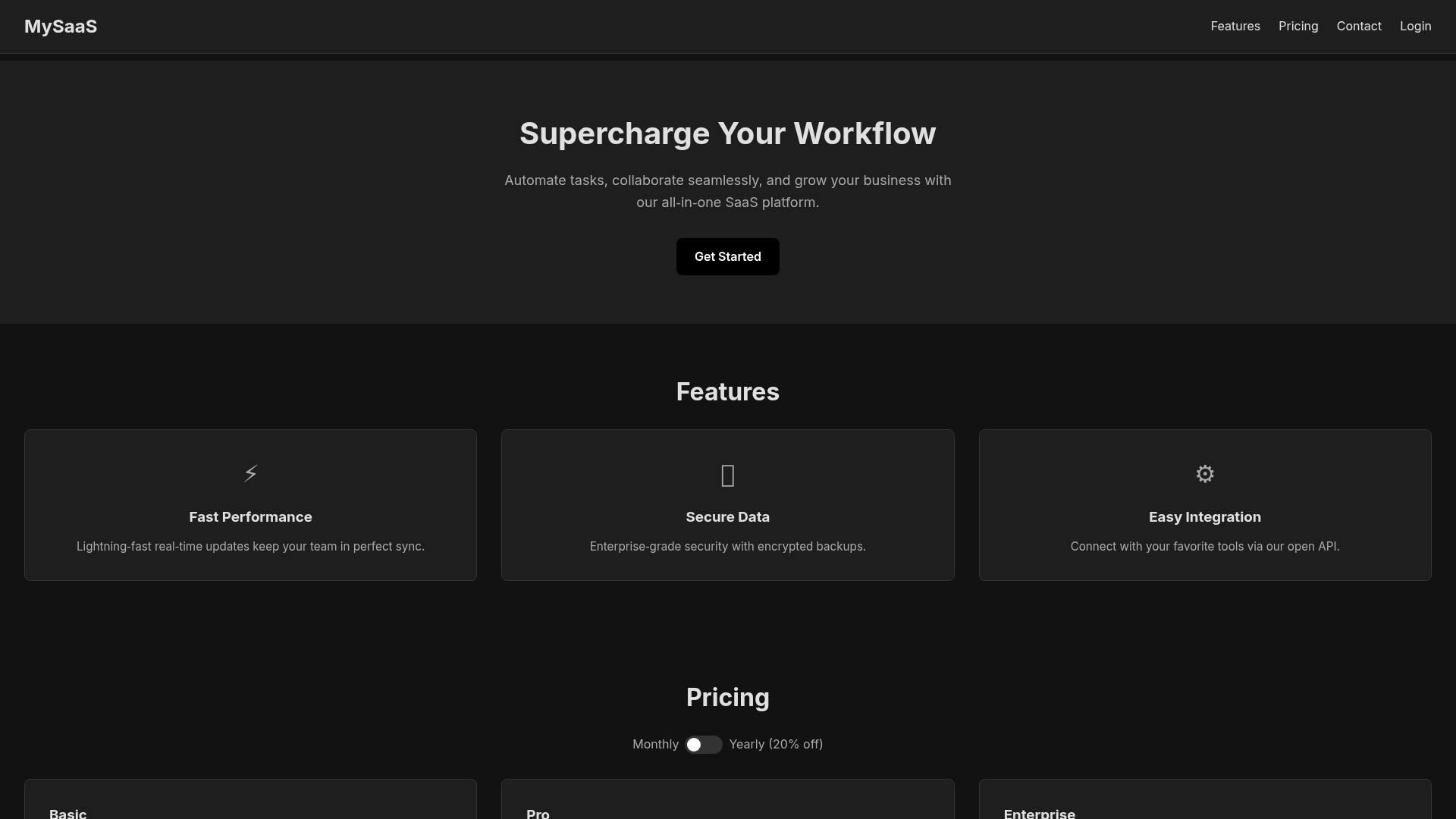Click the Basic pricing plan card
Viewport: 1456px width, 819px height.
pyautogui.click(x=250, y=800)
